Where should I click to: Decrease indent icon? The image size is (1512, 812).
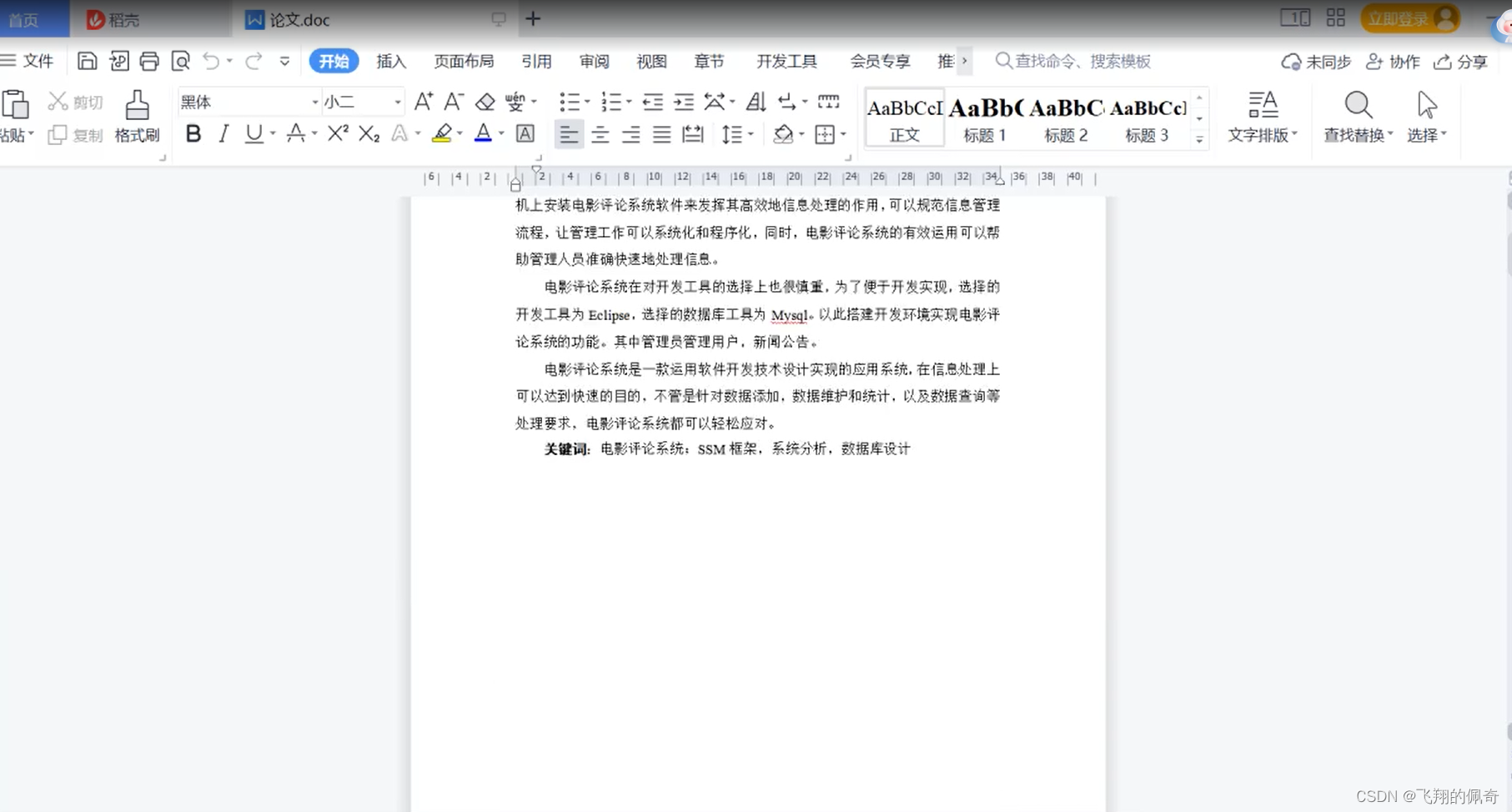pyautogui.click(x=653, y=102)
